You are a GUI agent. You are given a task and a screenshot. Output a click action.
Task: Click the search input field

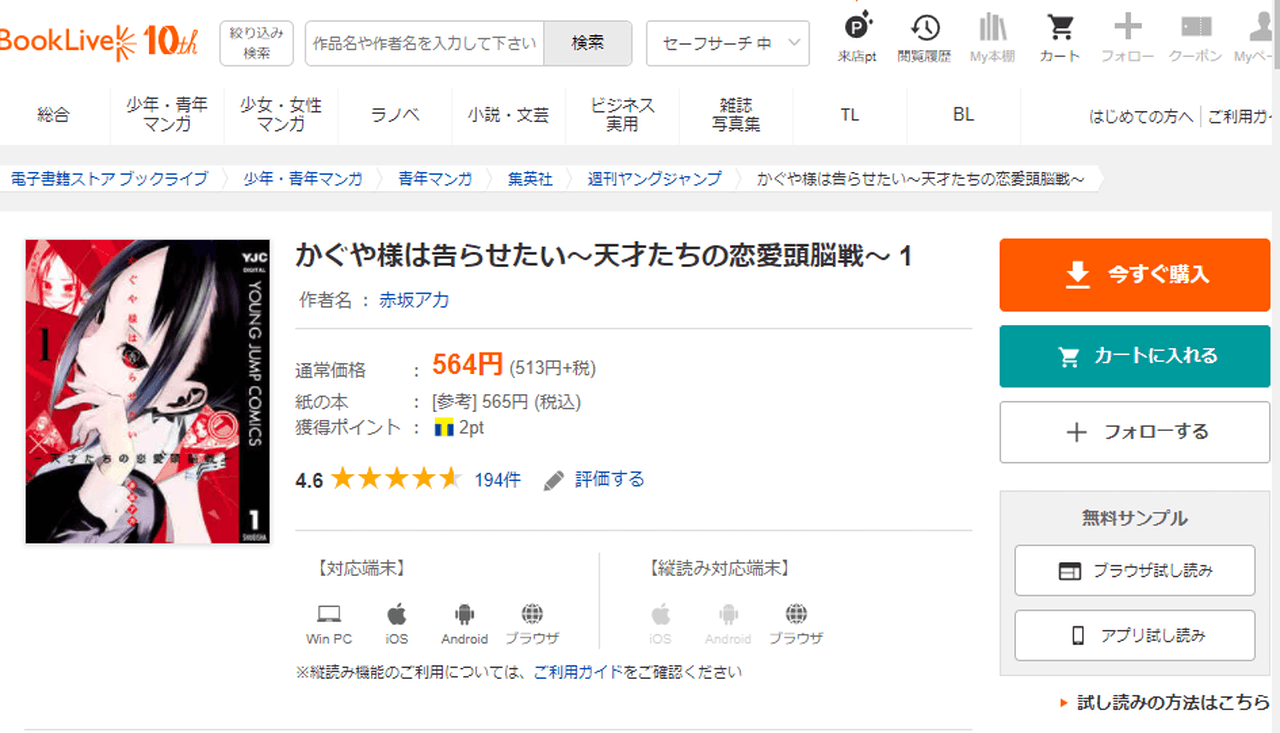click(x=425, y=43)
